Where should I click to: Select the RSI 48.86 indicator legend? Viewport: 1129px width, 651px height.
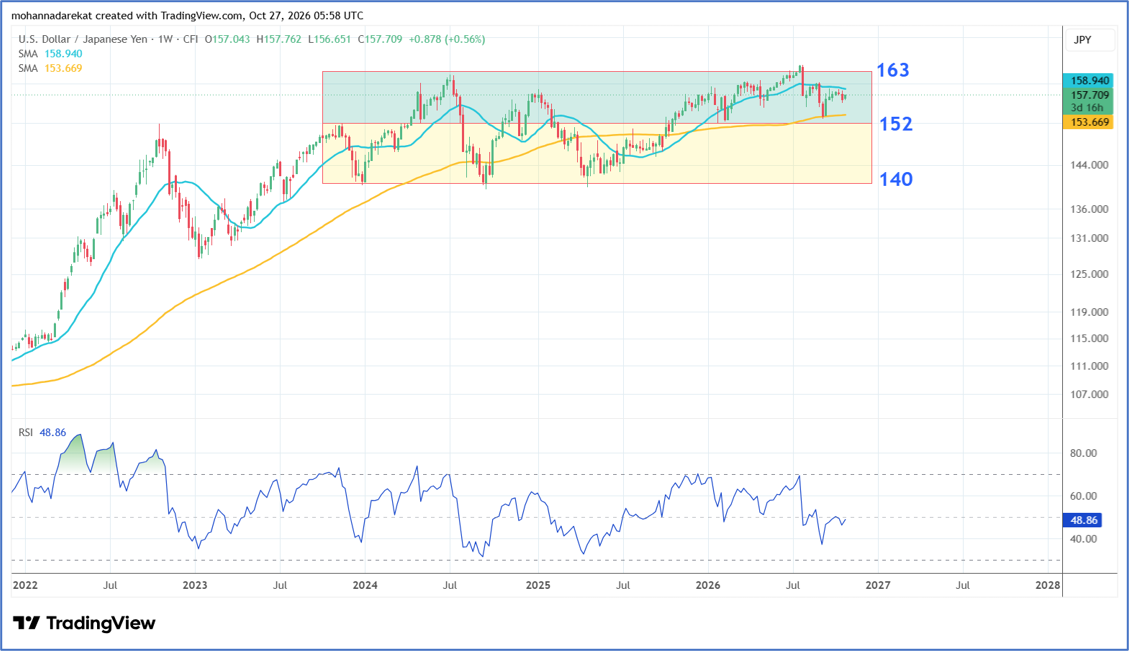coord(42,432)
